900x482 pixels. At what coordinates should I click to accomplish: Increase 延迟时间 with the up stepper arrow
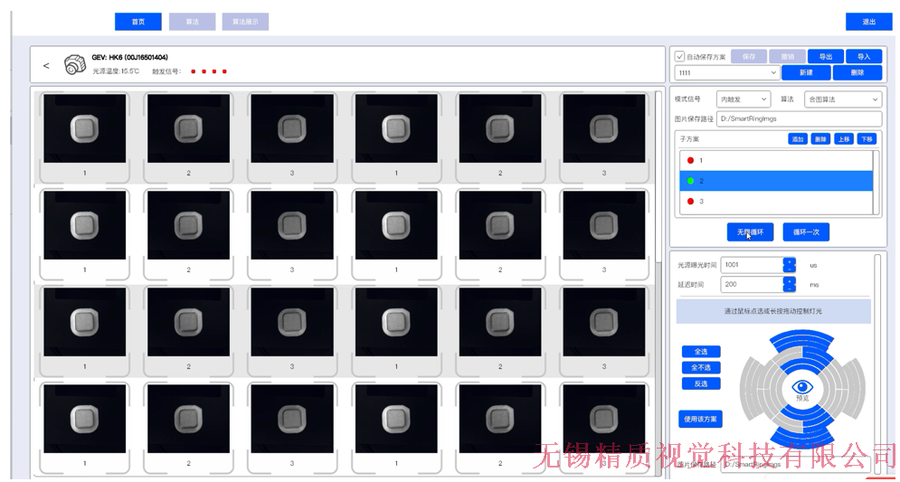coord(790,280)
